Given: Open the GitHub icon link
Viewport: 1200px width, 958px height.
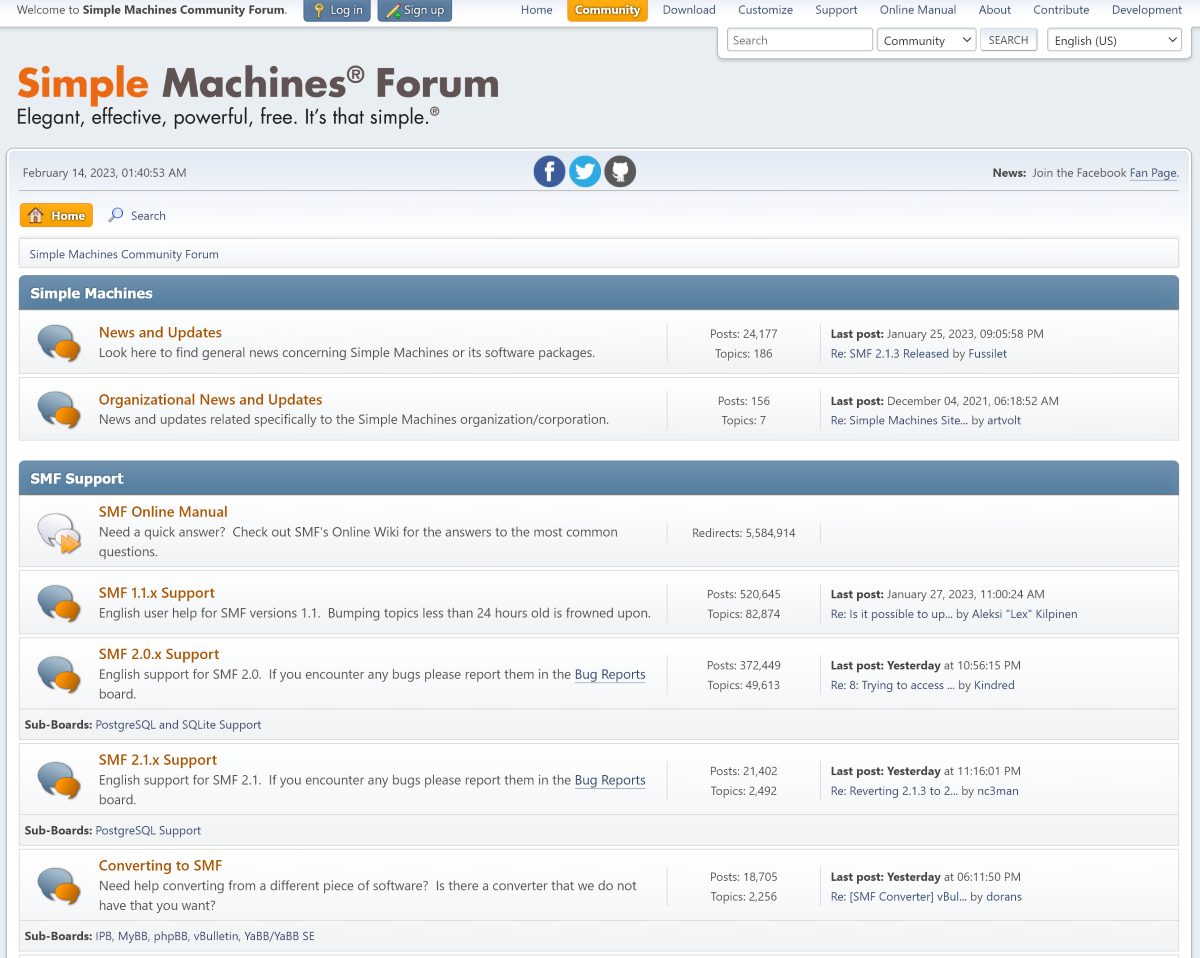Looking at the screenshot, I should (x=620, y=172).
